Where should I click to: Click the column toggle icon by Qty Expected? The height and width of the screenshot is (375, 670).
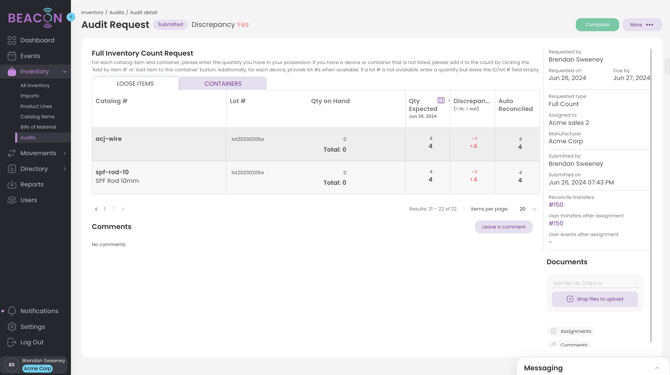click(x=441, y=100)
